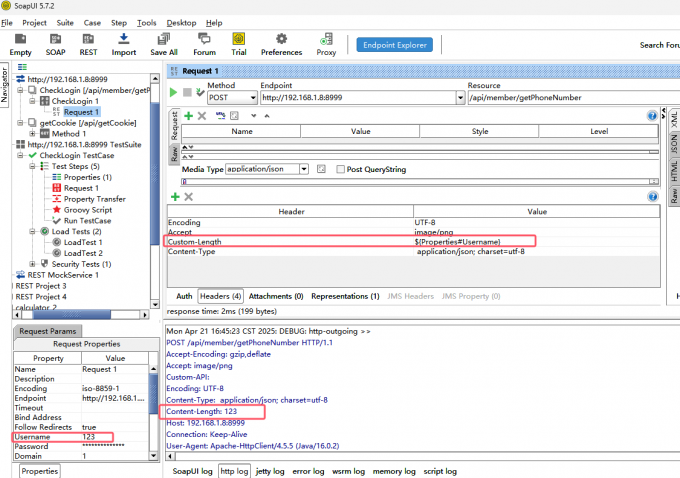The height and width of the screenshot is (478, 680).
Task: Click the add-assertion icon beside stop
Action: 200,92
